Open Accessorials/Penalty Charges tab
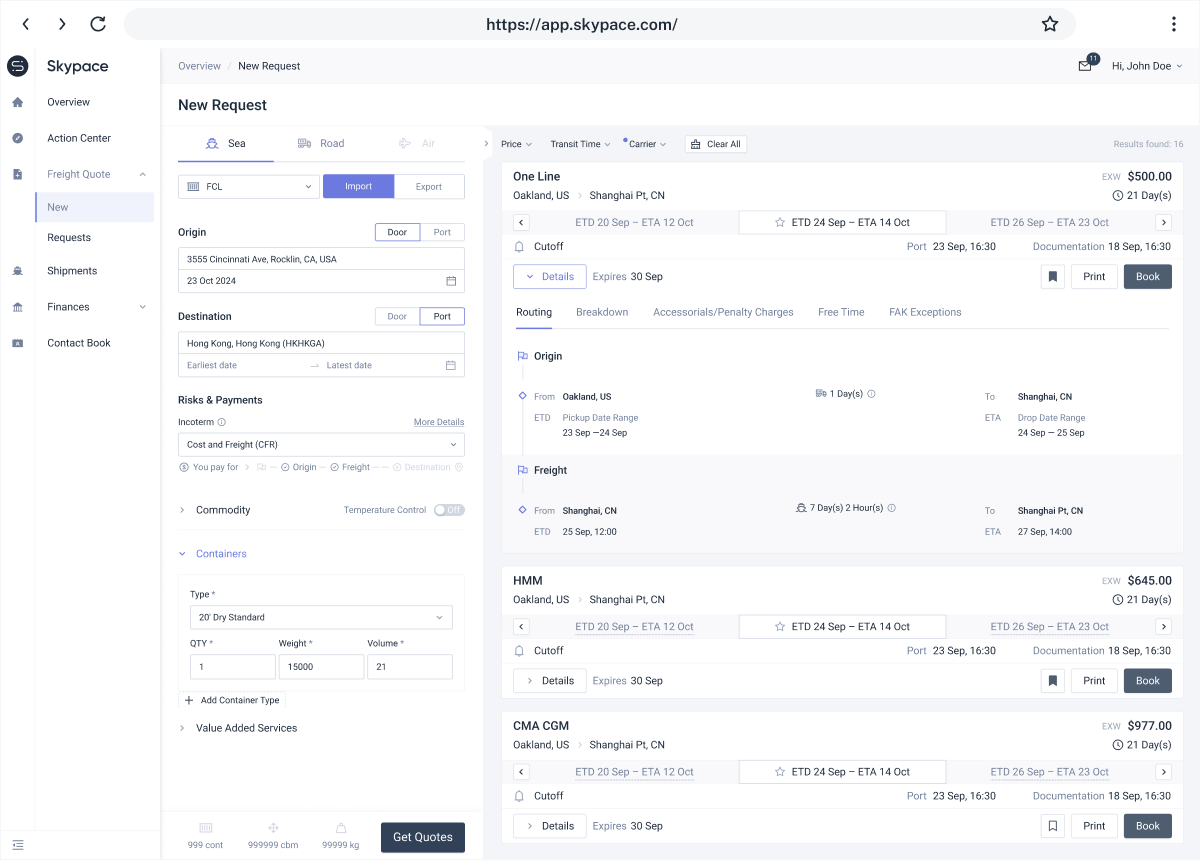The width and height of the screenshot is (1200, 861). (x=723, y=312)
